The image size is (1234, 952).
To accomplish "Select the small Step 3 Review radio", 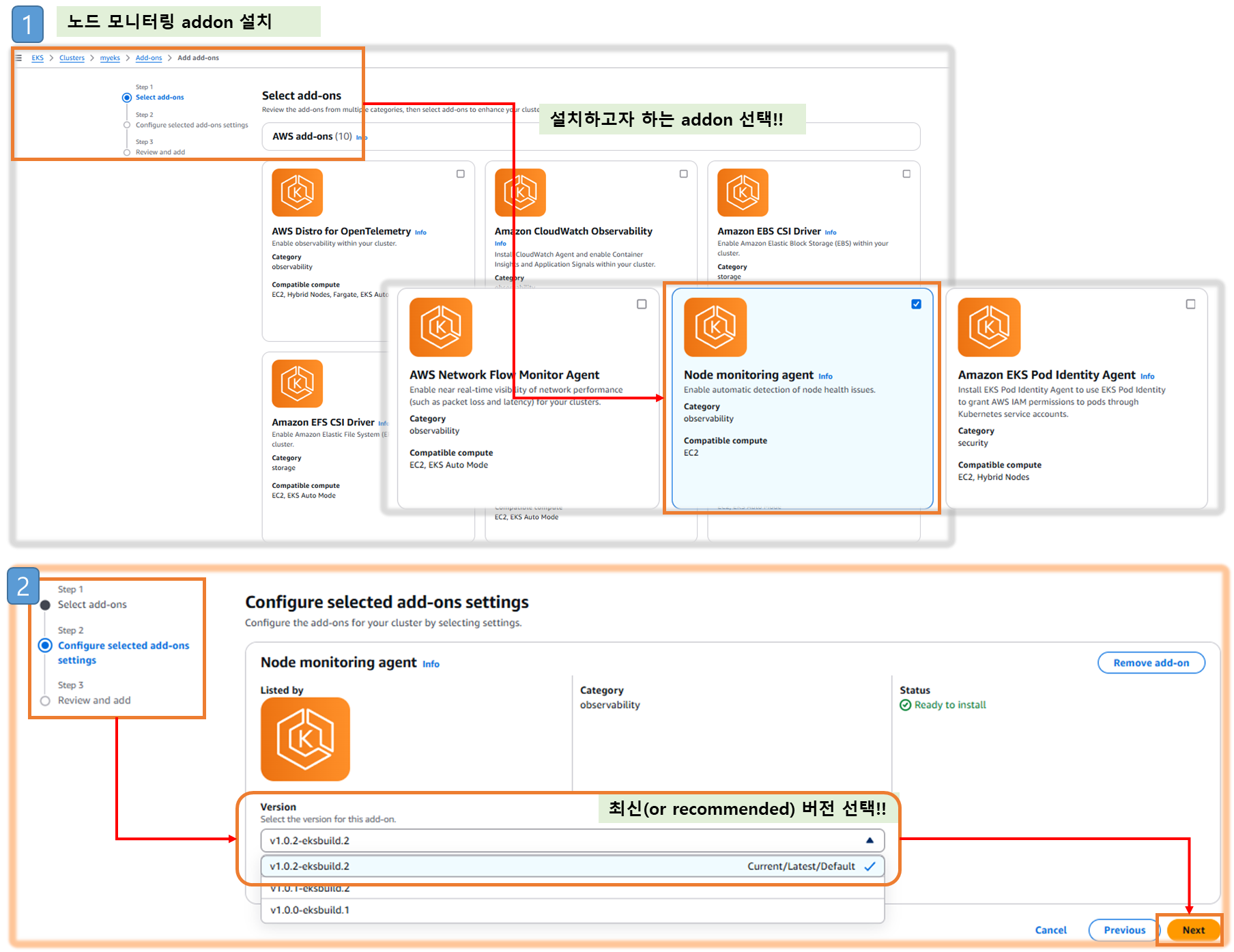I will [127, 152].
